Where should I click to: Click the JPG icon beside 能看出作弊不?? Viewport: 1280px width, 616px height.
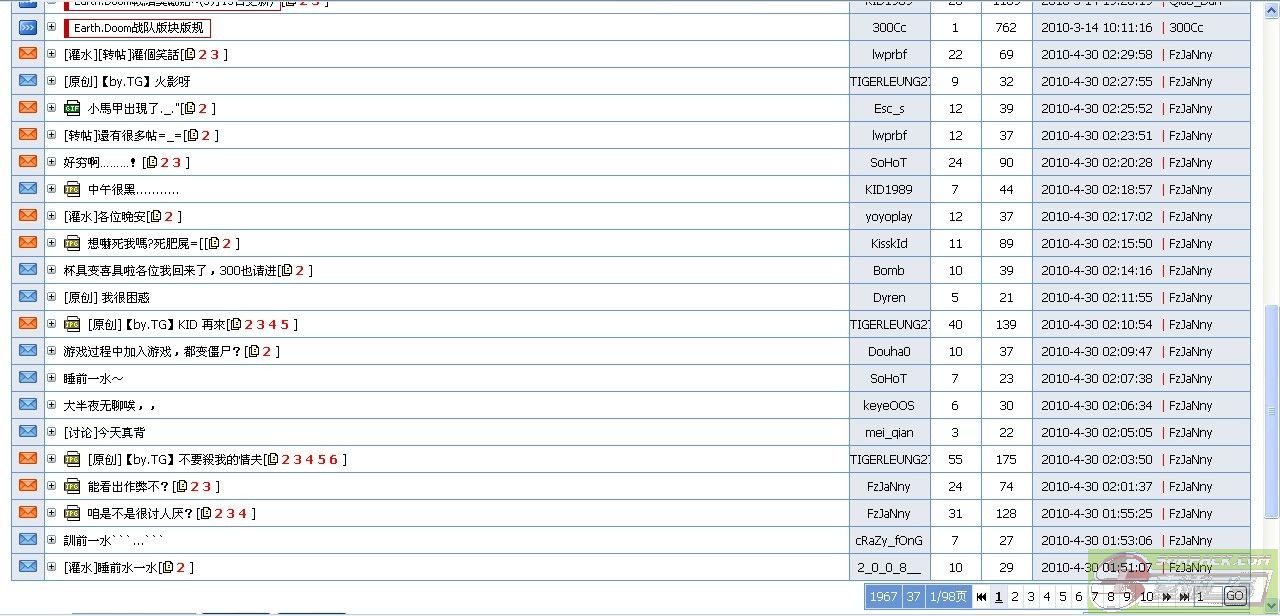(x=72, y=486)
